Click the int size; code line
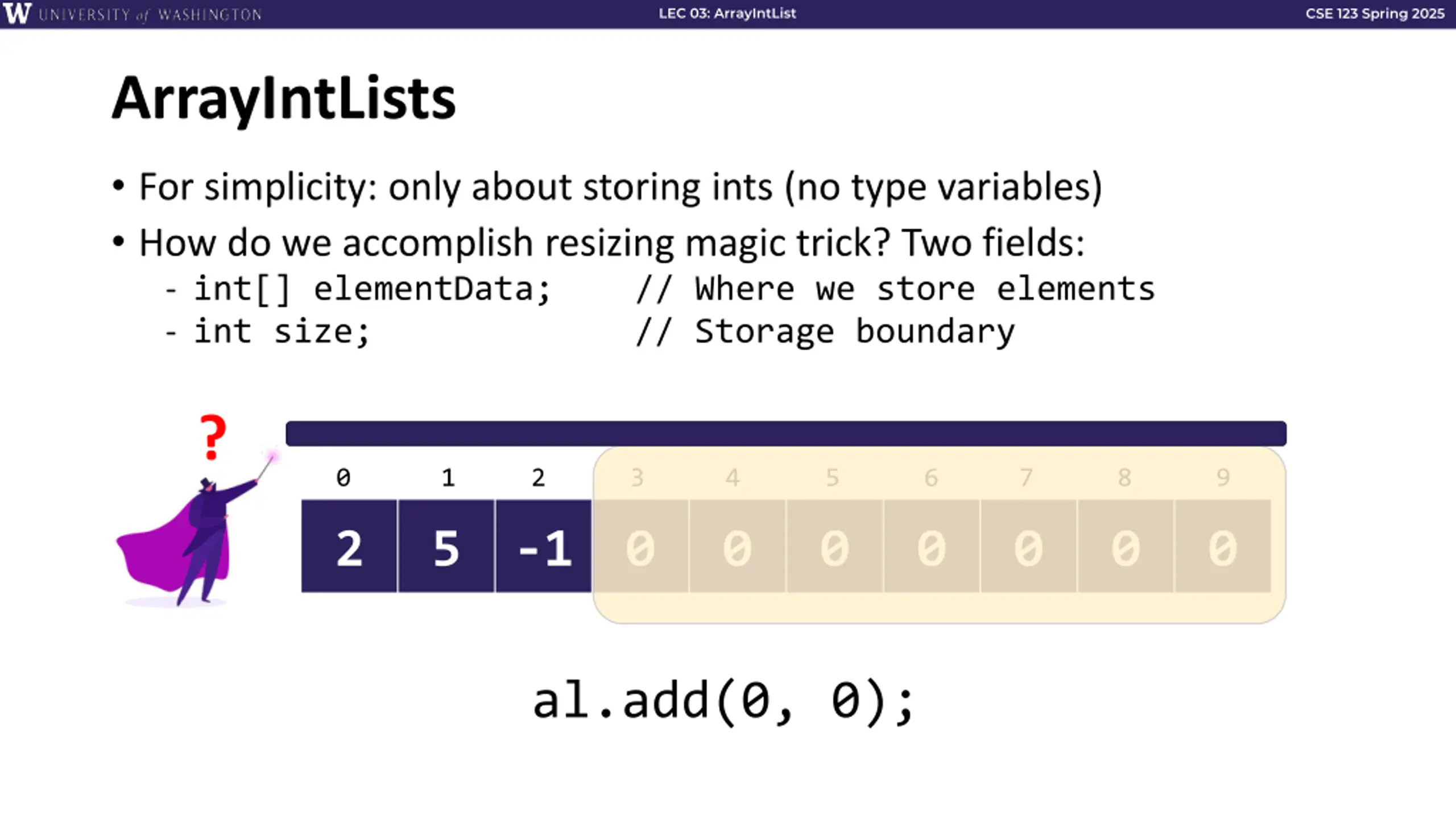 click(x=282, y=331)
